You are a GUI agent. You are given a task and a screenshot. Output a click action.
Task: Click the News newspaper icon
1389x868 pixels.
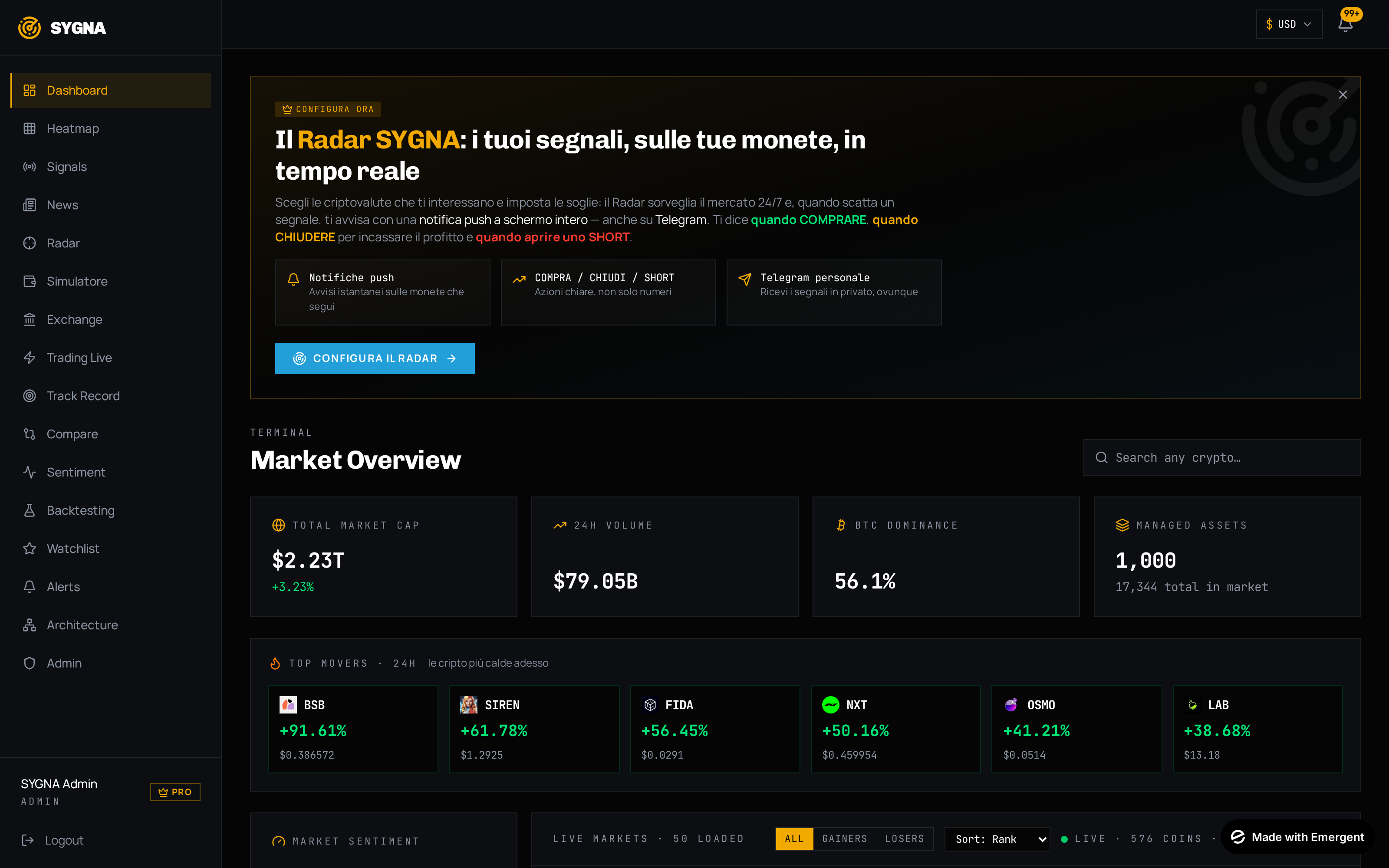tap(29, 205)
